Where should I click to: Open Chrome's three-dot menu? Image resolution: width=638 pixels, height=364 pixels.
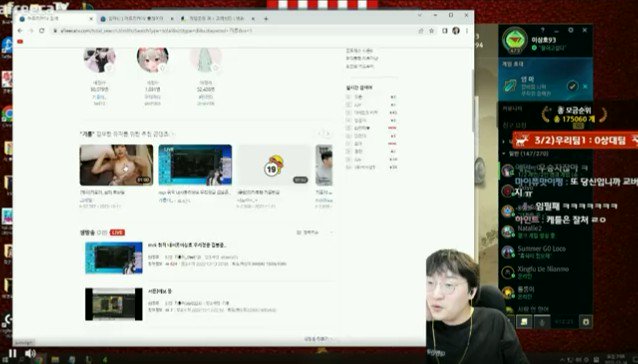[x=467, y=31]
